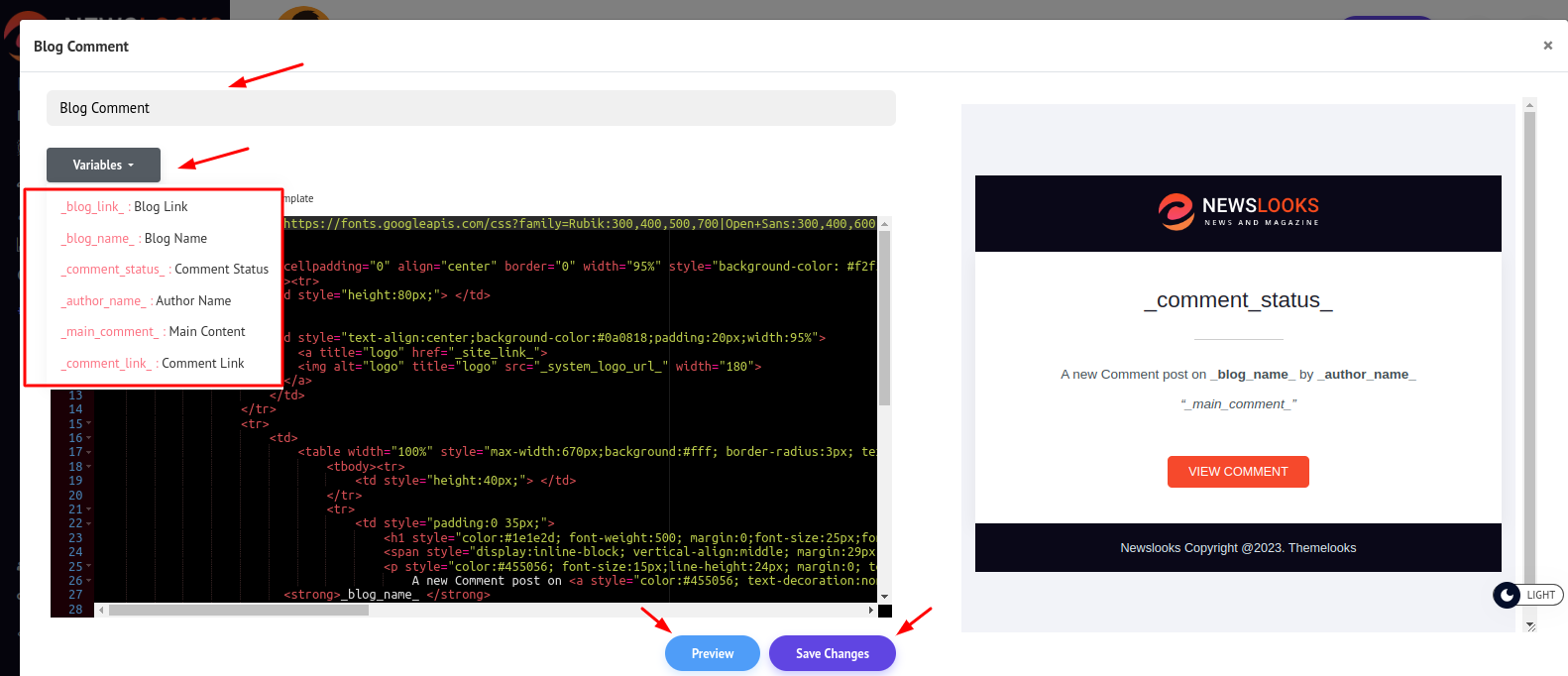Click the Newslooks logo in email preview
1568x676 pixels.
point(1238,211)
